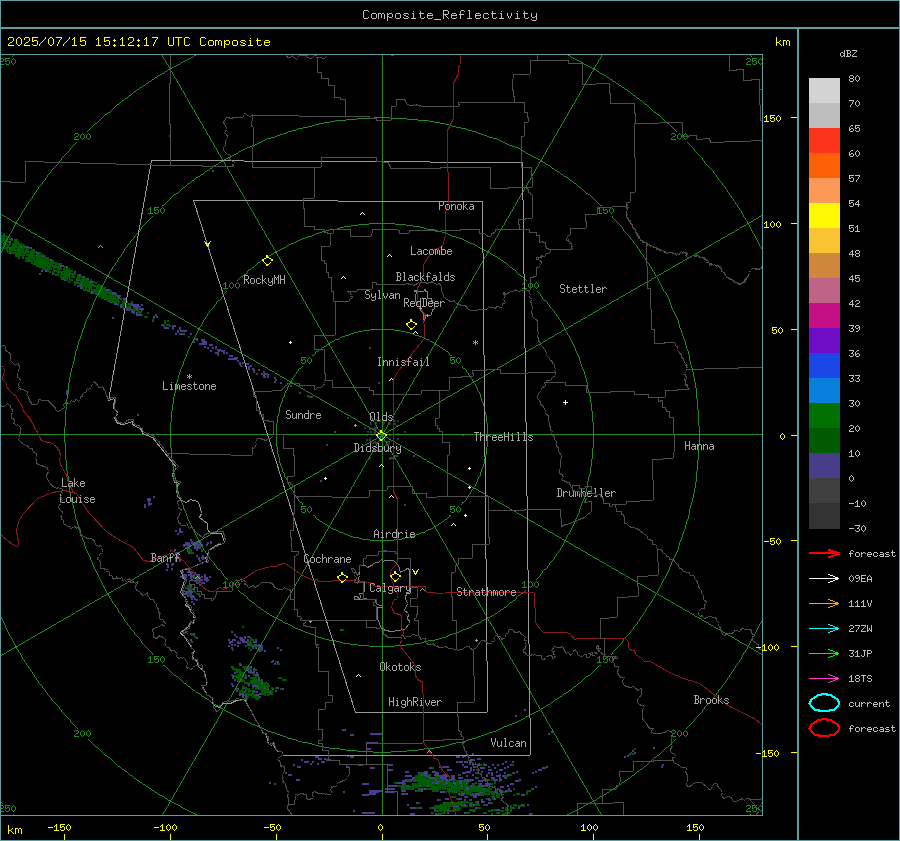Click the yellow diamond marker below RedDeer
The image size is (900, 841).
(x=411, y=325)
